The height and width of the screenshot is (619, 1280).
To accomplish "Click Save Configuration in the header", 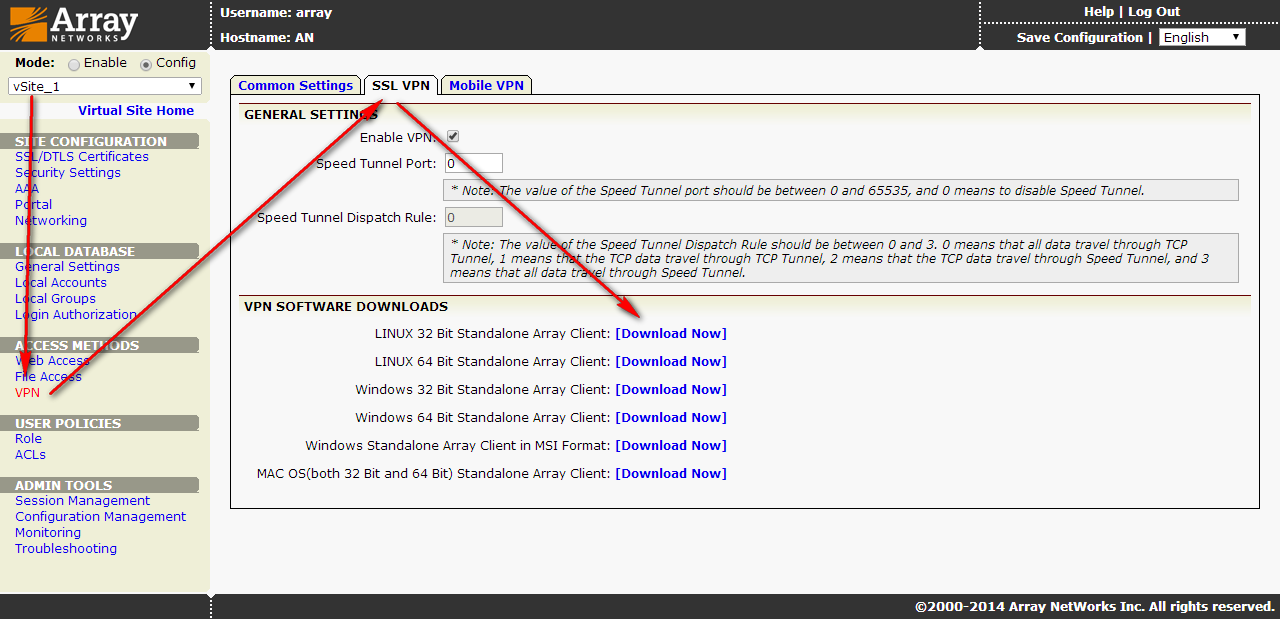I will tap(1080, 37).
